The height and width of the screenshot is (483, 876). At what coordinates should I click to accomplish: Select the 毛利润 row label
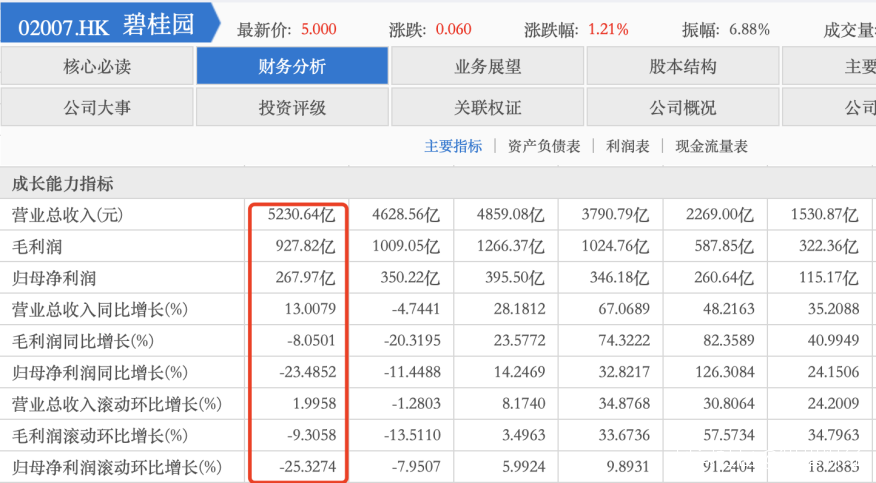[37, 246]
